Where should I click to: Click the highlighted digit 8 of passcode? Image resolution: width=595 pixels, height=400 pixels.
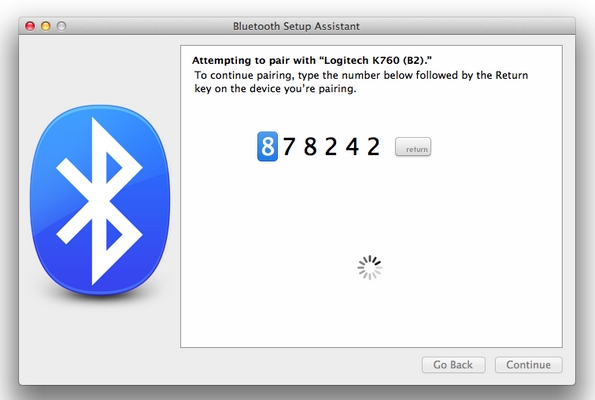[268, 146]
